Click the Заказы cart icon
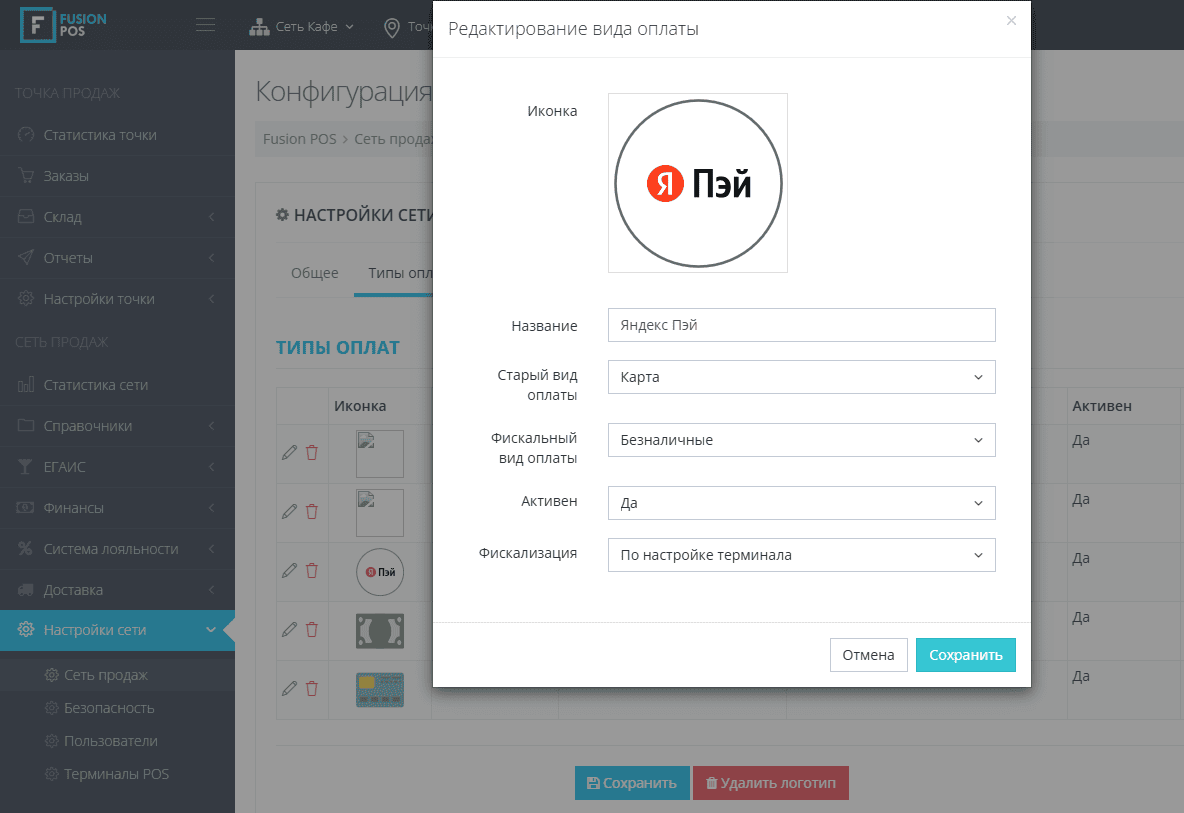 click(26, 176)
